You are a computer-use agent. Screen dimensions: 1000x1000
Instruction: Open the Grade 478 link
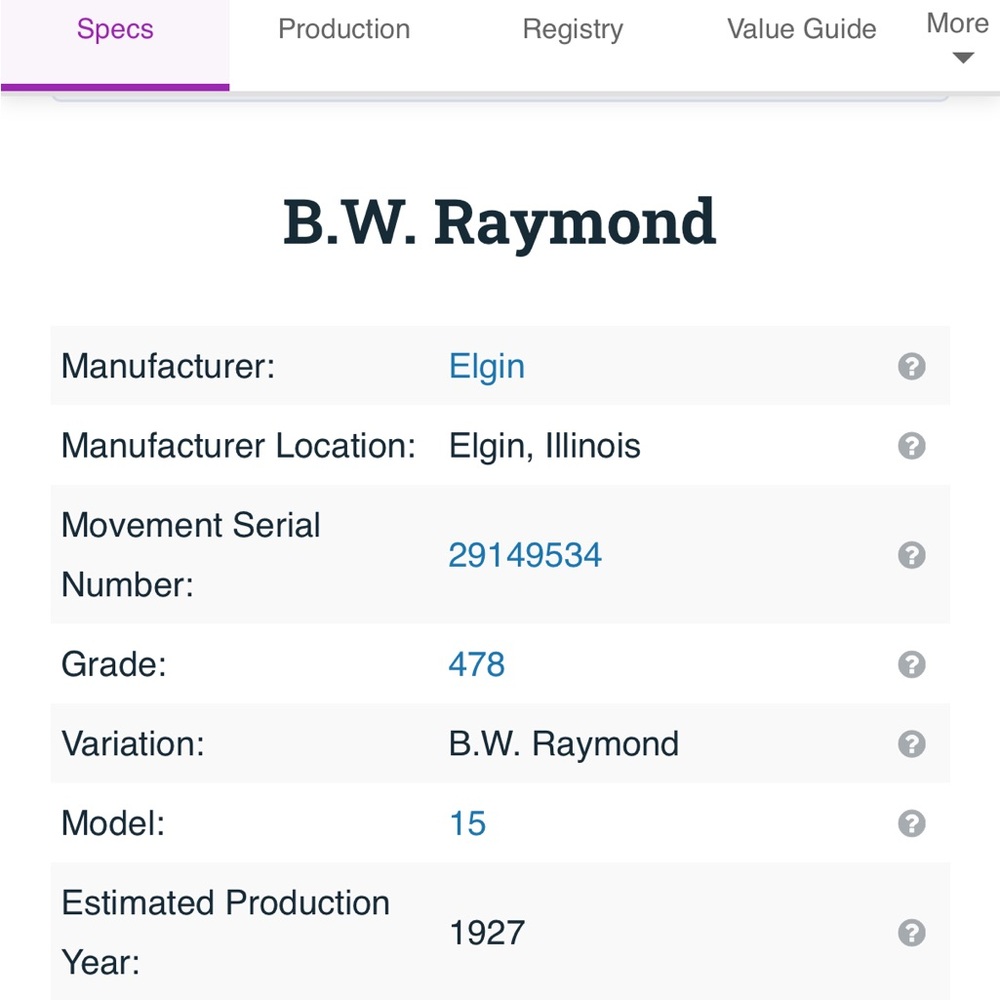pyautogui.click(x=476, y=665)
